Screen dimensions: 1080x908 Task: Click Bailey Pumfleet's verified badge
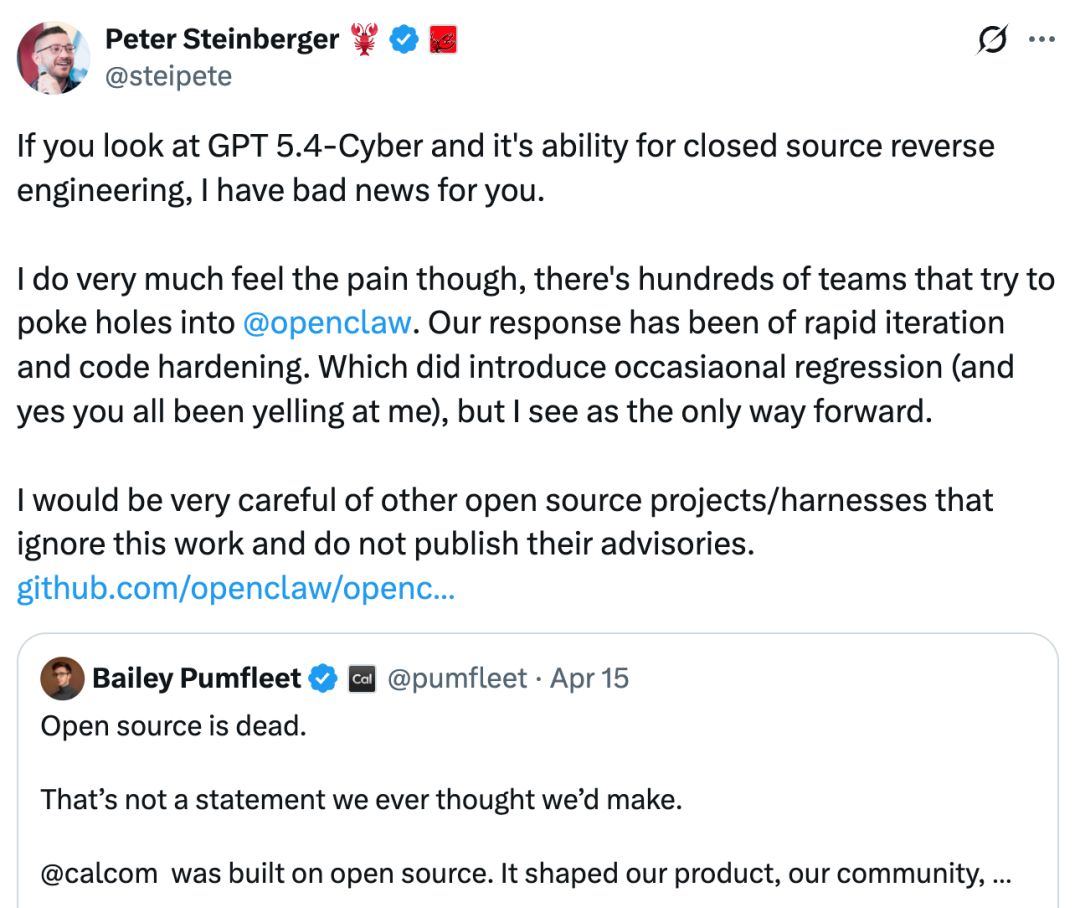(x=323, y=679)
